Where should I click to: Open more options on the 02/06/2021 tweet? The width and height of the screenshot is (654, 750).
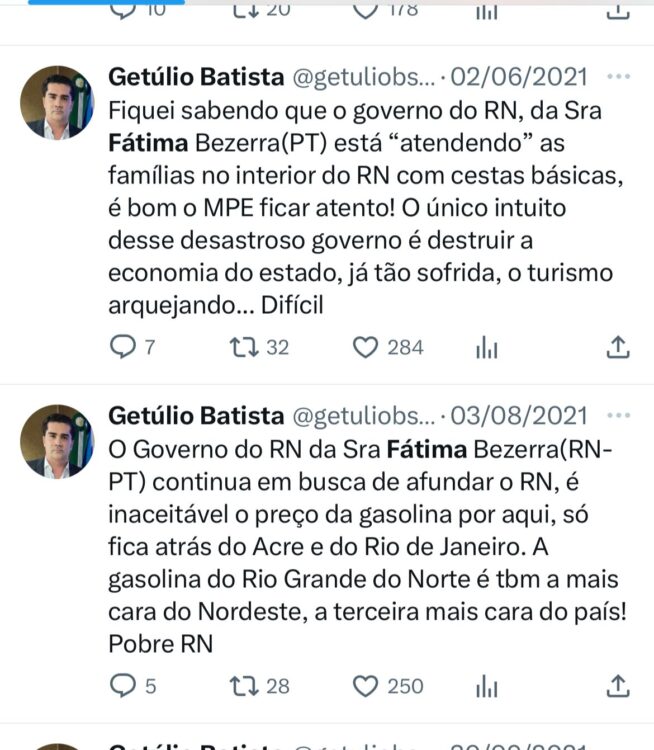(620, 77)
